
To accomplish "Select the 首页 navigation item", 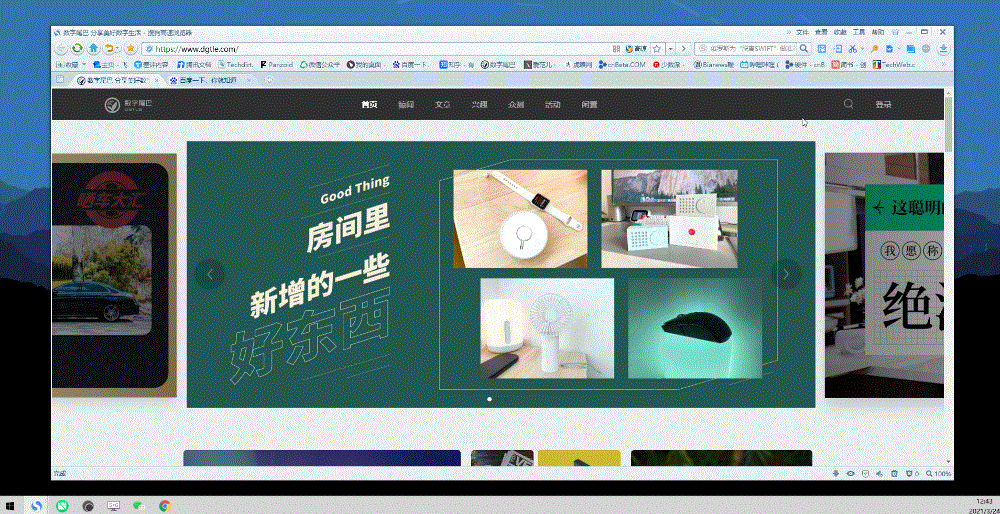I will pyautogui.click(x=369, y=105).
